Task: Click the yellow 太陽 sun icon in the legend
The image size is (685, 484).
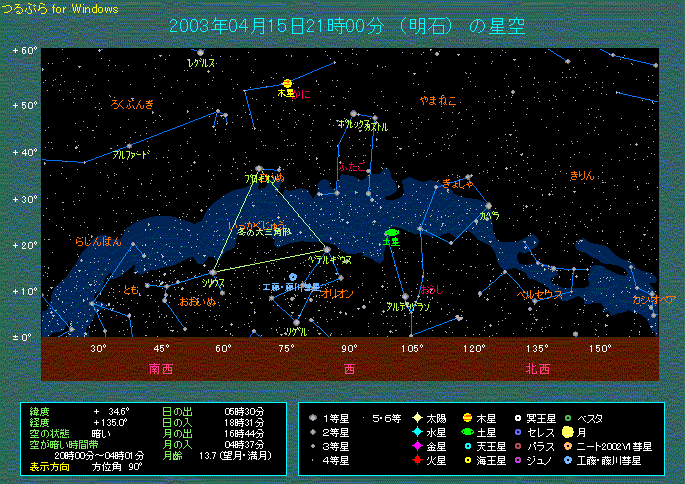Action: [417, 418]
